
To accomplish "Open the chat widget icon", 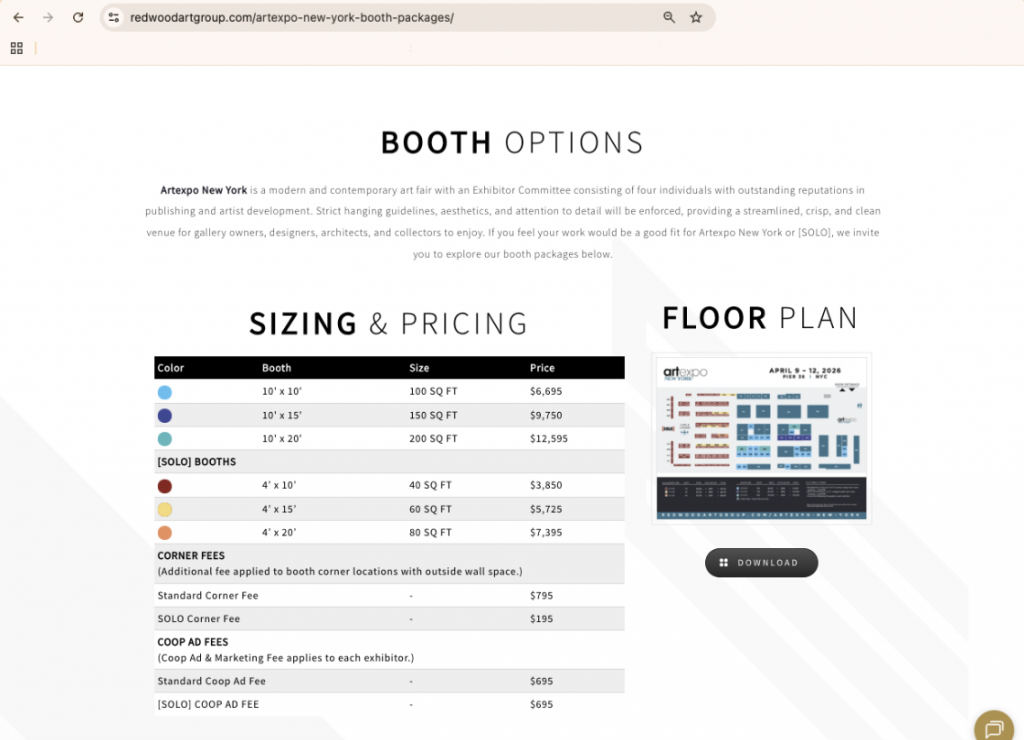I will click(x=993, y=727).
